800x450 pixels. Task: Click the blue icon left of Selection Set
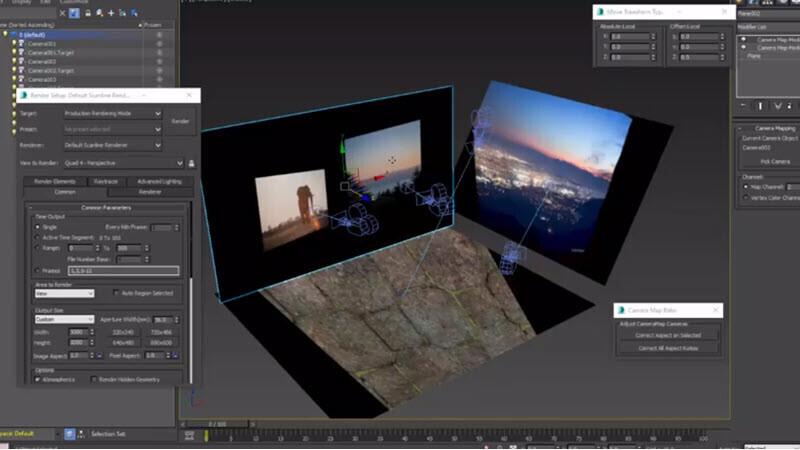pyautogui.click(x=70, y=434)
